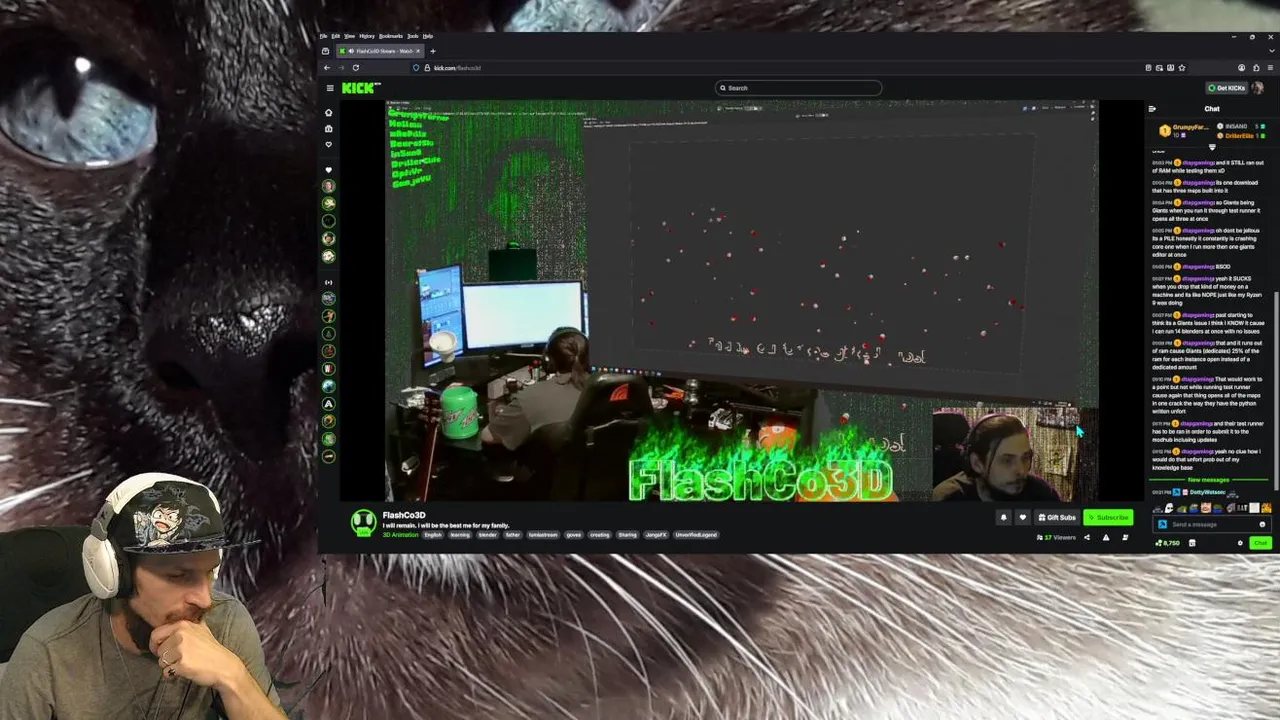This screenshot has height=720, width=1280.
Task: Click FlashCo3D channel avatar below stream
Action: (363, 522)
